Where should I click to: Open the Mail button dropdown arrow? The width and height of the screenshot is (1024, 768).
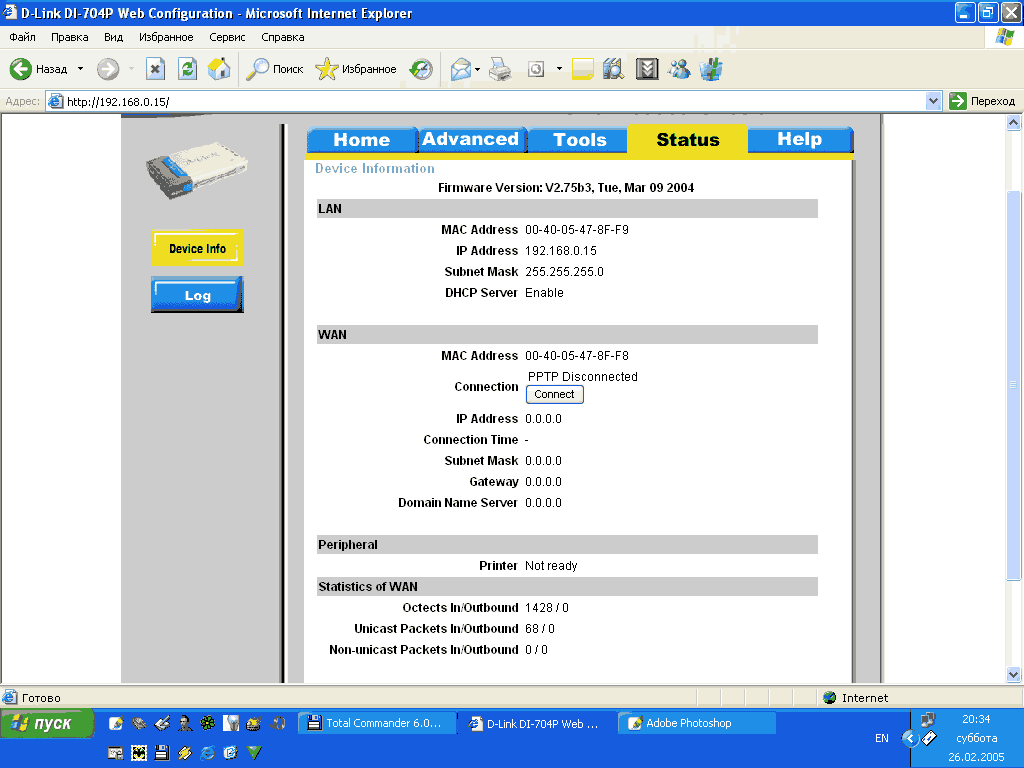(x=477, y=69)
